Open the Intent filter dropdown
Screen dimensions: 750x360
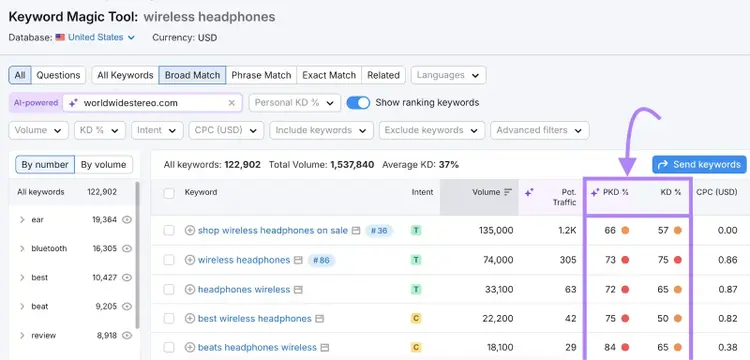pos(157,130)
